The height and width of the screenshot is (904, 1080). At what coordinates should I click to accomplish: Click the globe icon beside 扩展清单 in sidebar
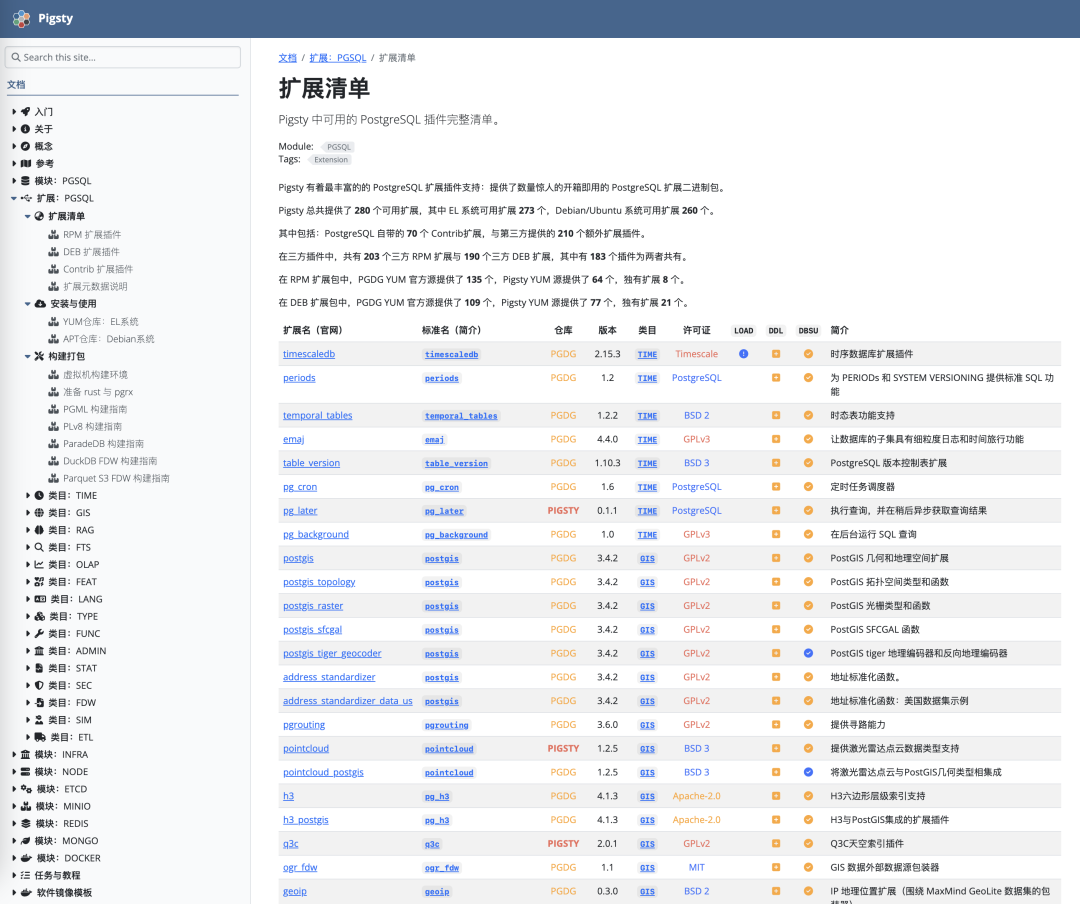click(x=39, y=216)
